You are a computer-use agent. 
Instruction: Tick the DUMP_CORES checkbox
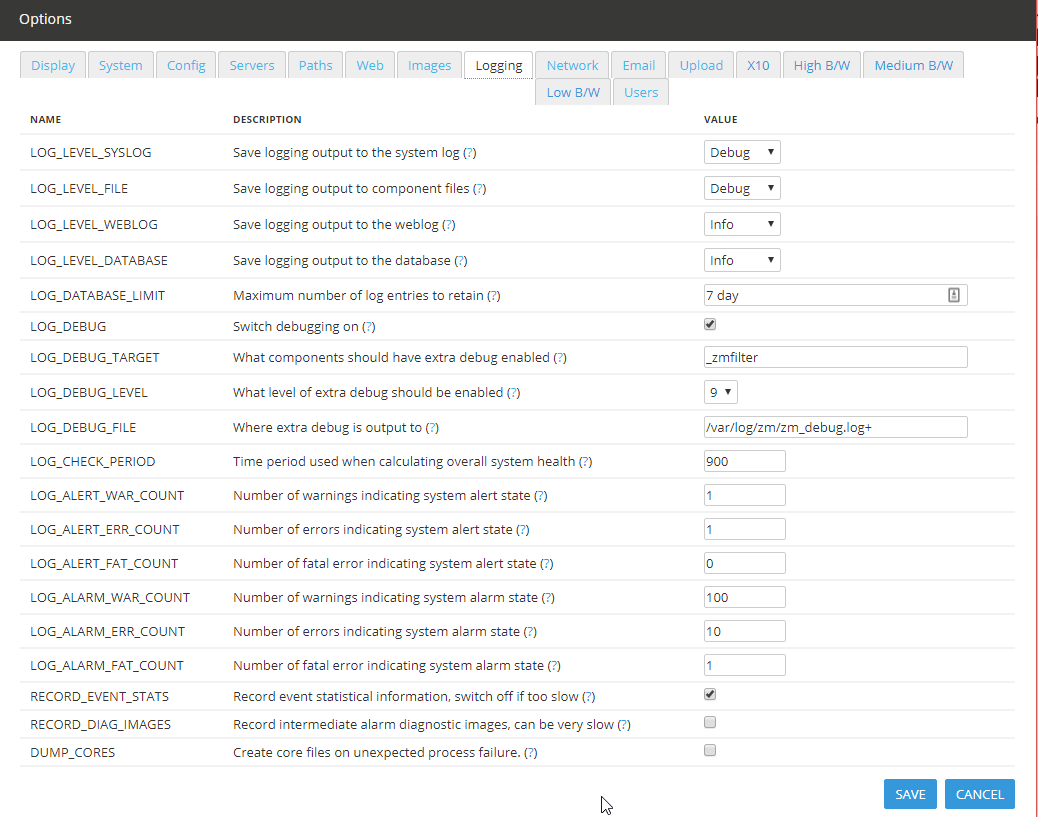point(710,750)
